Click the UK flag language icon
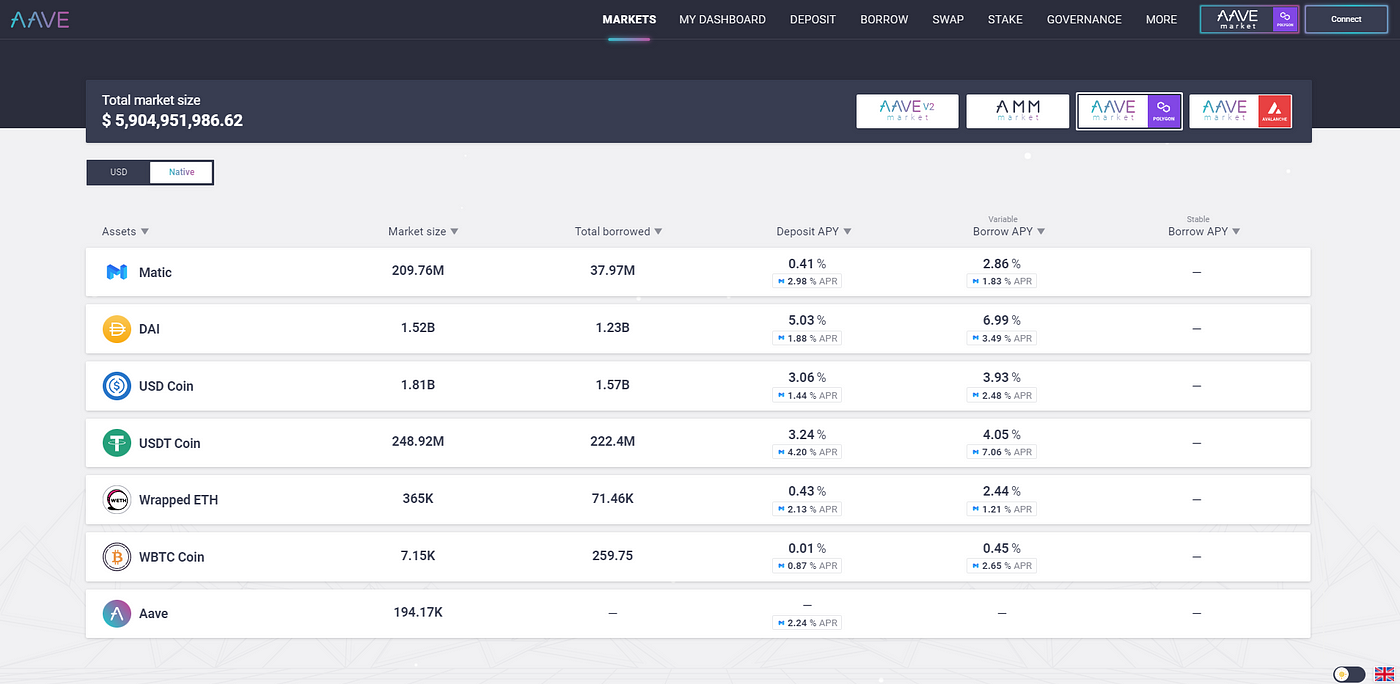The image size is (1400, 684). (x=1384, y=674)
